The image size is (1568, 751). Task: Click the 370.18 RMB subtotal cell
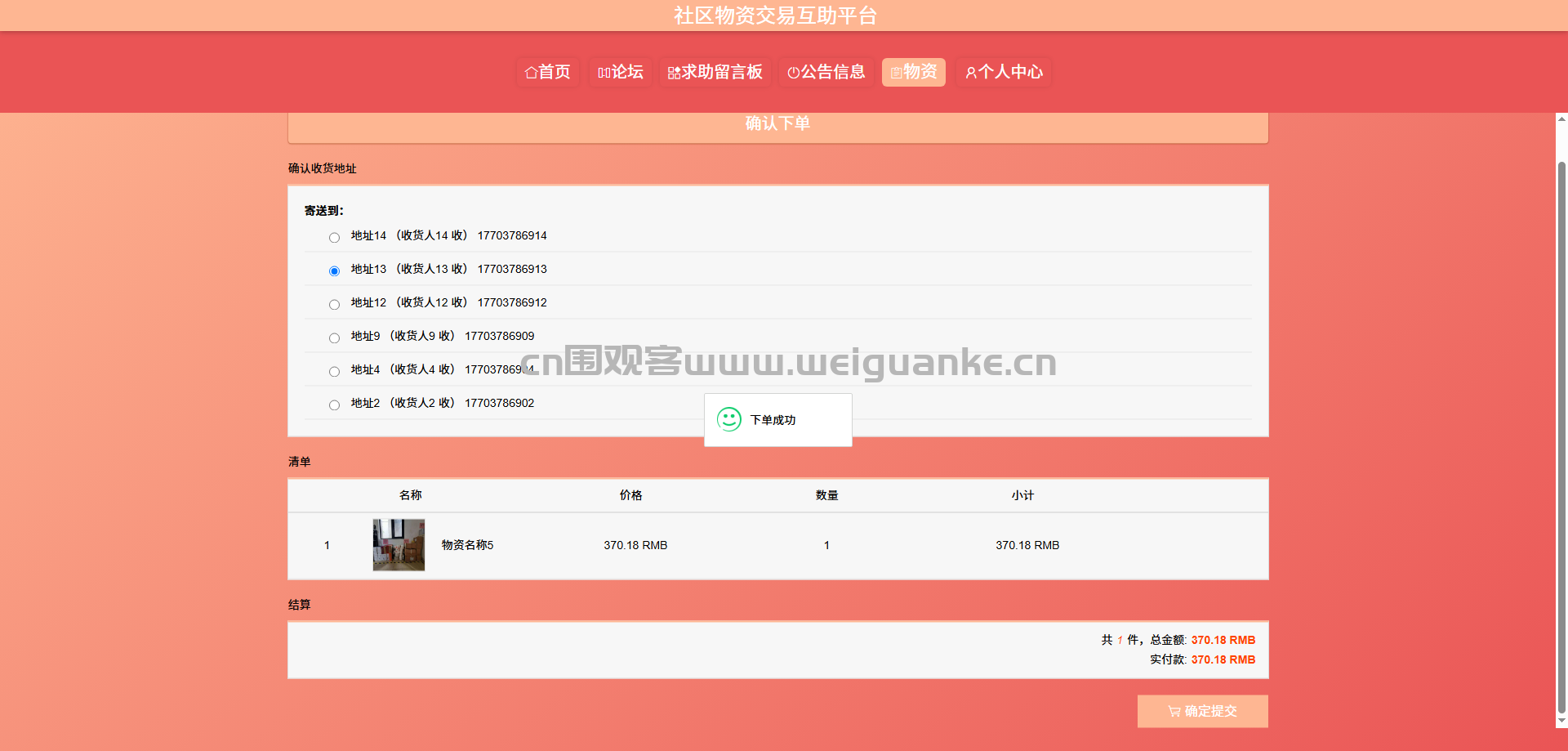[1027, 545]
